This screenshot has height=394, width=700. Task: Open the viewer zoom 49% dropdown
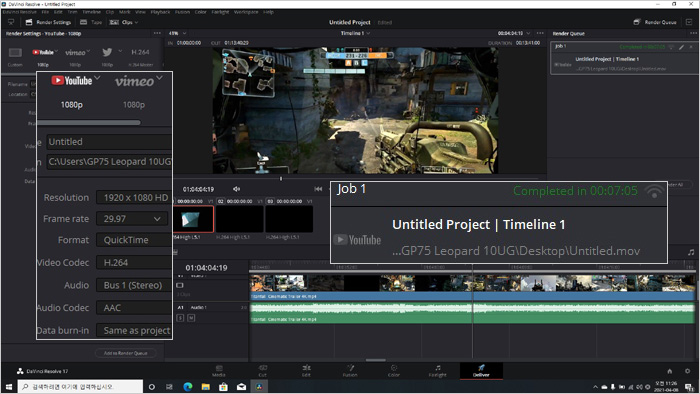click(x=178, y=33)
